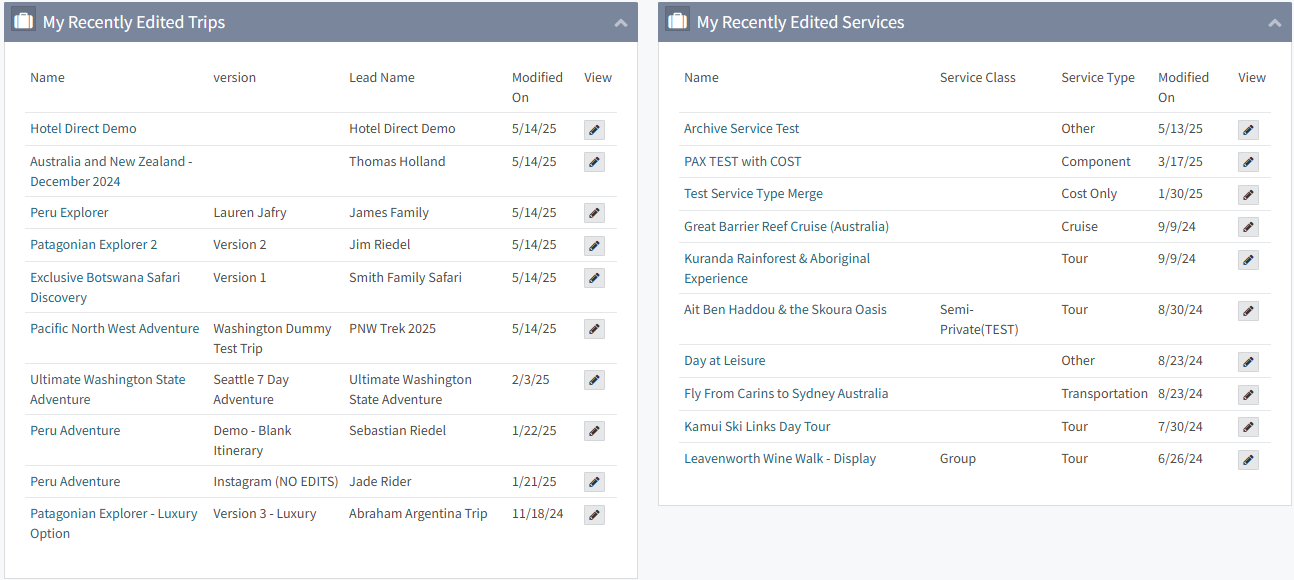
Task: Open Ait Ben Haddou & the Skoura Oasis link
Action: tap(785, 310)
